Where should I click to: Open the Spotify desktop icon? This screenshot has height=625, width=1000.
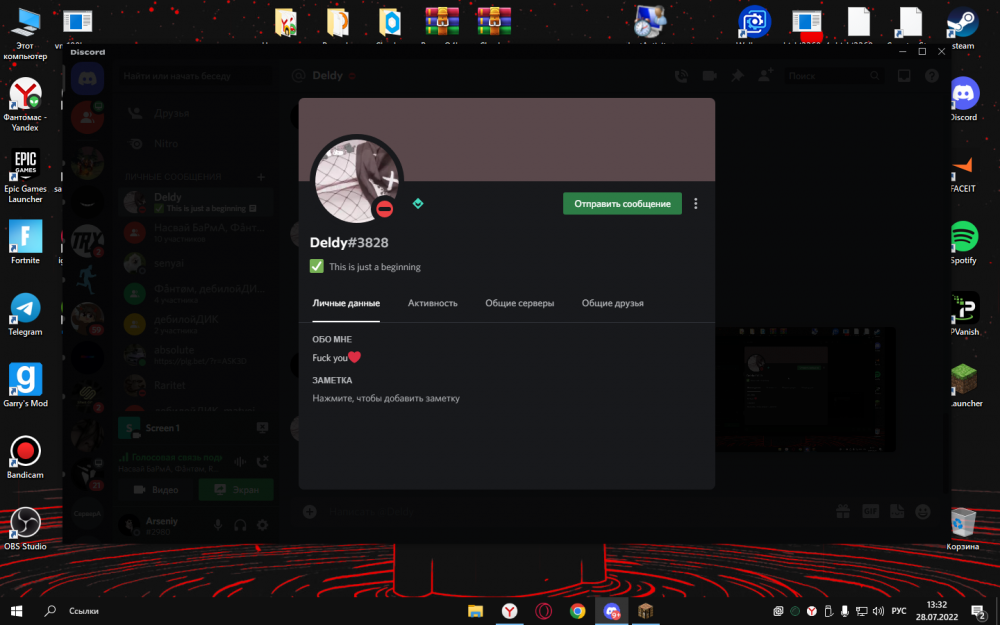[x=963, y=242]
